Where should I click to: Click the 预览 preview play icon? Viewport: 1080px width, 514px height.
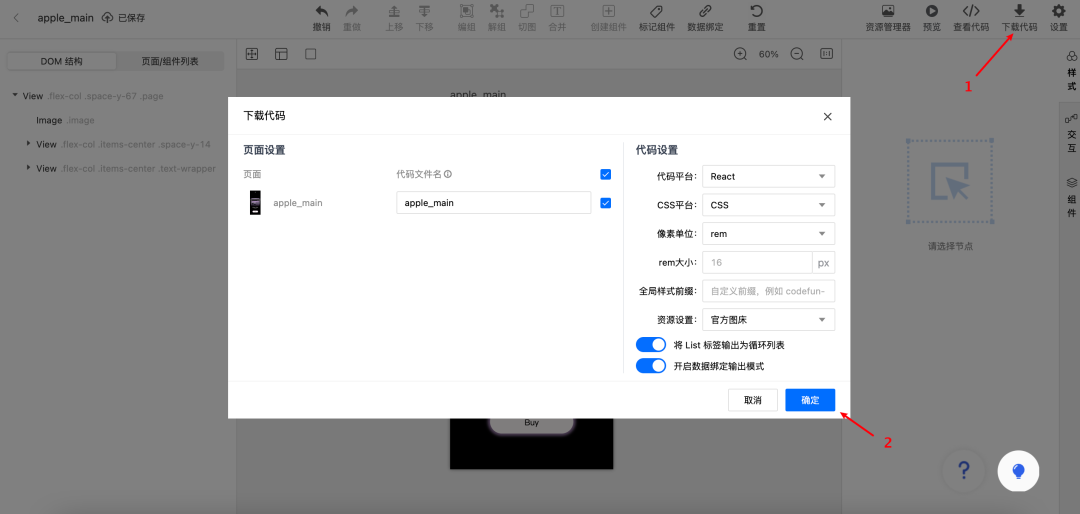tap(931, 11)
